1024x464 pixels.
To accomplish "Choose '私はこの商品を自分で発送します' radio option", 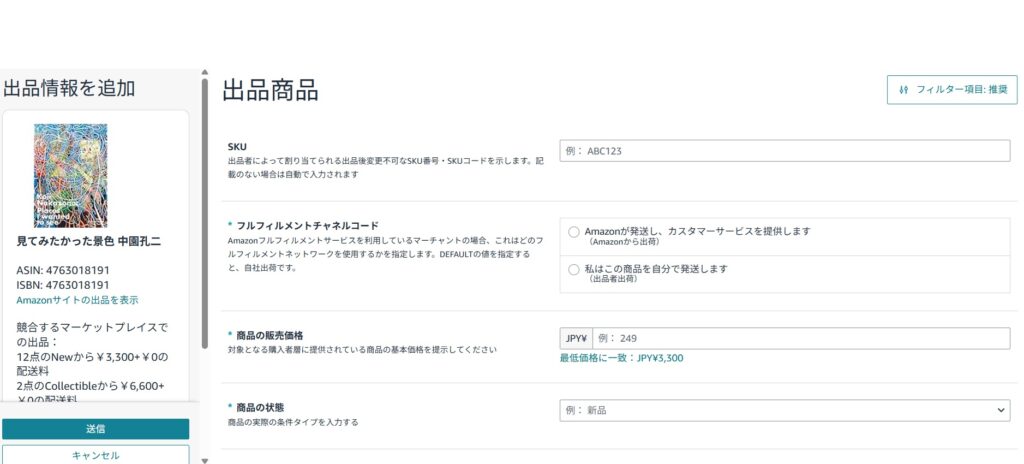I will point(574,270).
